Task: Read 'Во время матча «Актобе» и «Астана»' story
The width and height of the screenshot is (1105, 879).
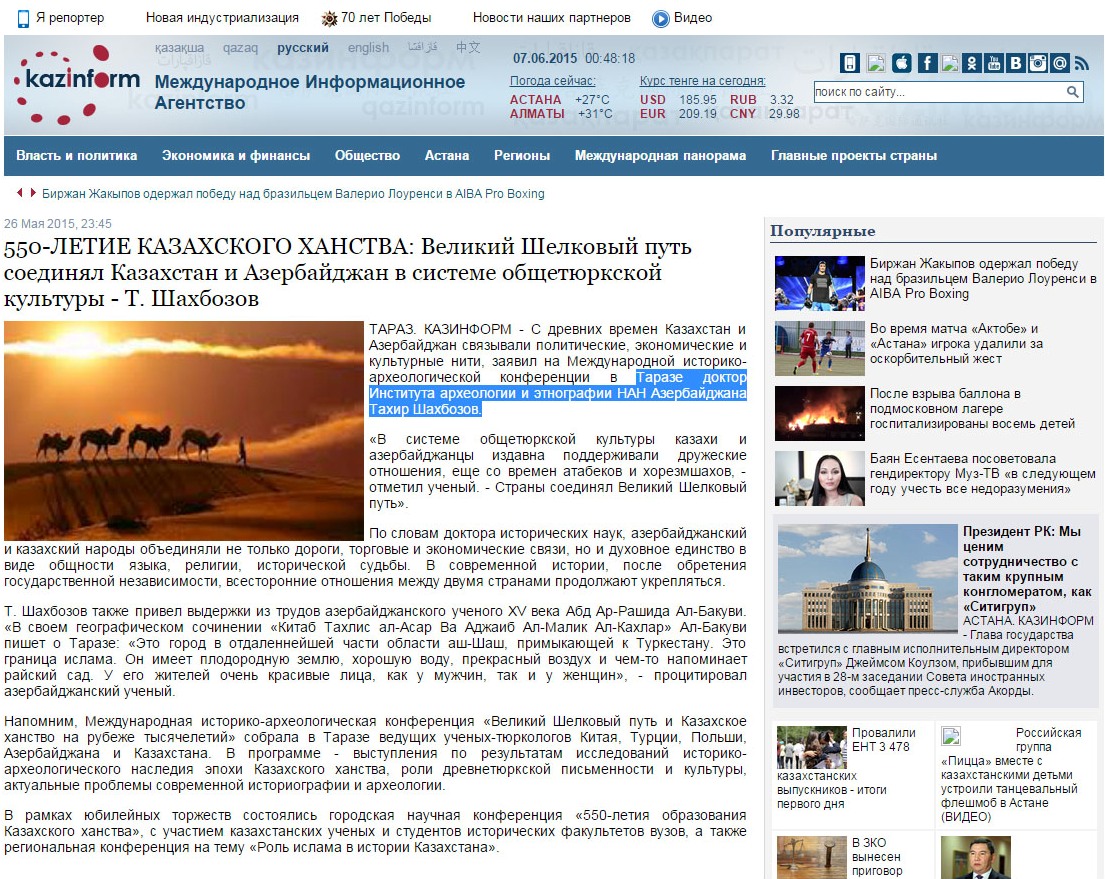Action: (x=956, y=344)
